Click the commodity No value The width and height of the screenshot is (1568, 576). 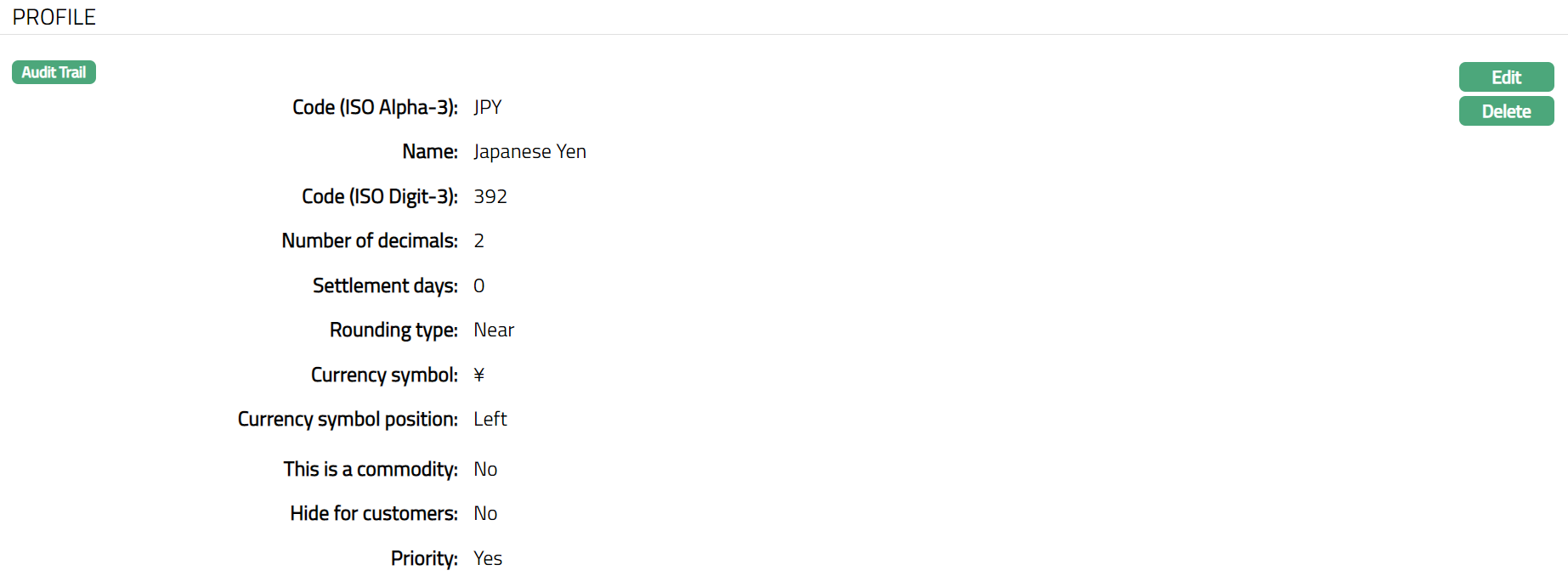tap(485, 469)
